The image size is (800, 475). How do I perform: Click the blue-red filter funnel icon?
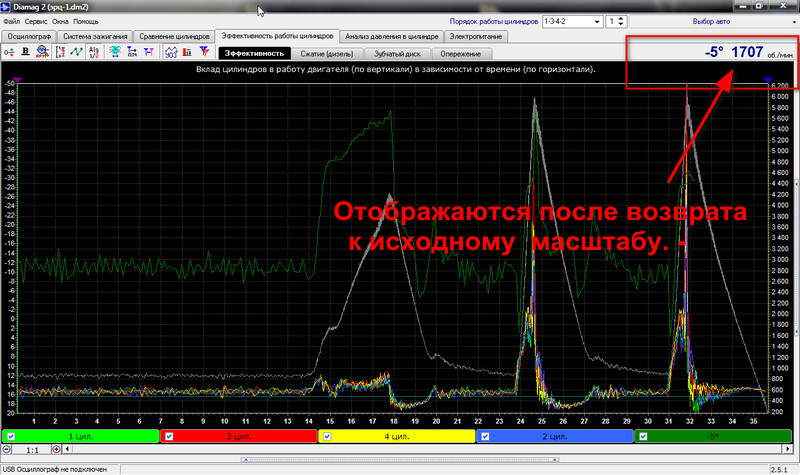(x=204, y=52)
